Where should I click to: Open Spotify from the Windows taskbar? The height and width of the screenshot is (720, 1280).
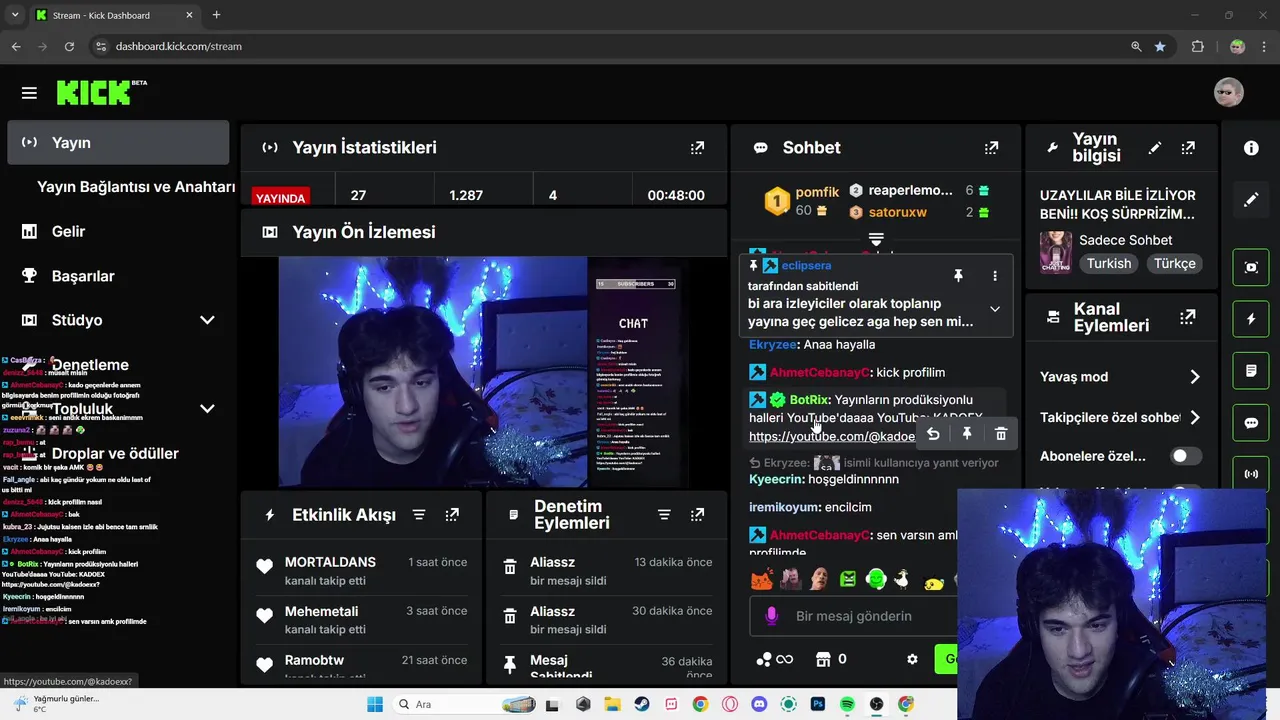click(847, 704)
